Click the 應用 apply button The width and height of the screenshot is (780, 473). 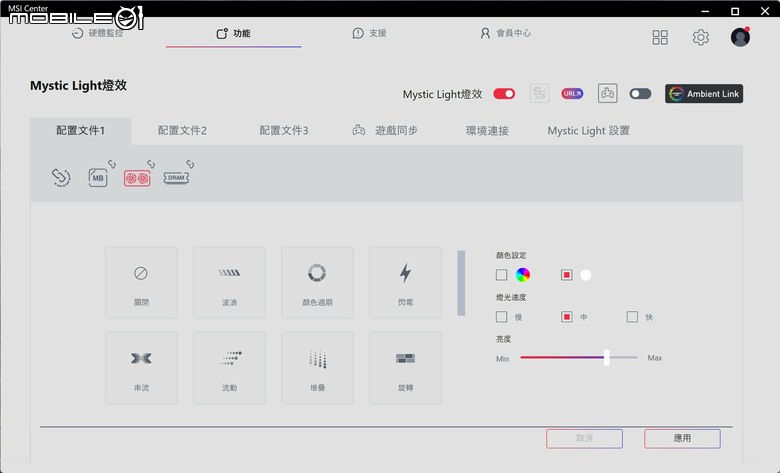(x=682, y=438)
